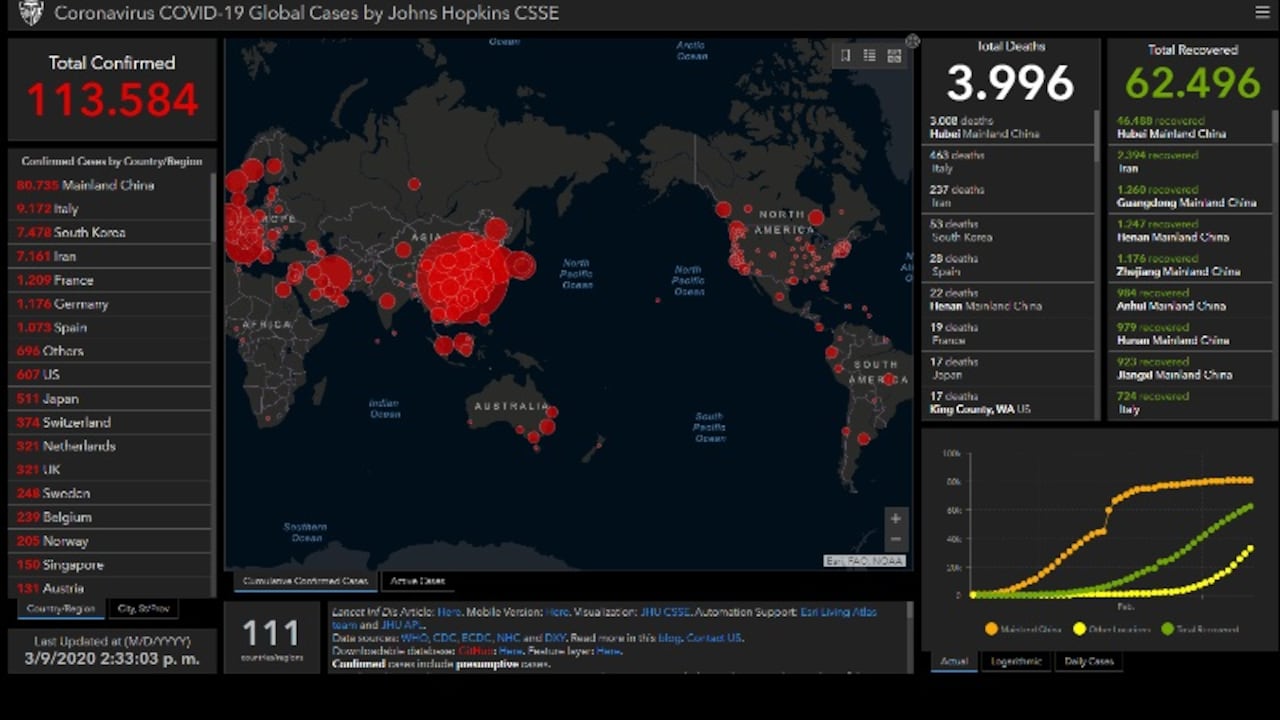Click the Contact US link

714,637
